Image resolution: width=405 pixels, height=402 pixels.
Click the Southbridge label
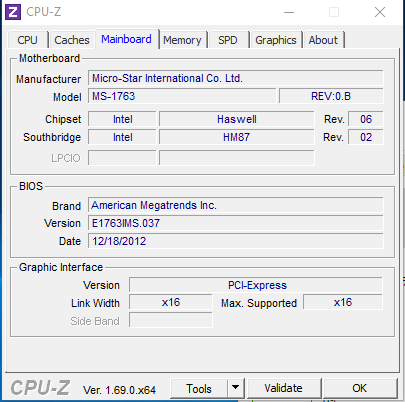point(52,137)
